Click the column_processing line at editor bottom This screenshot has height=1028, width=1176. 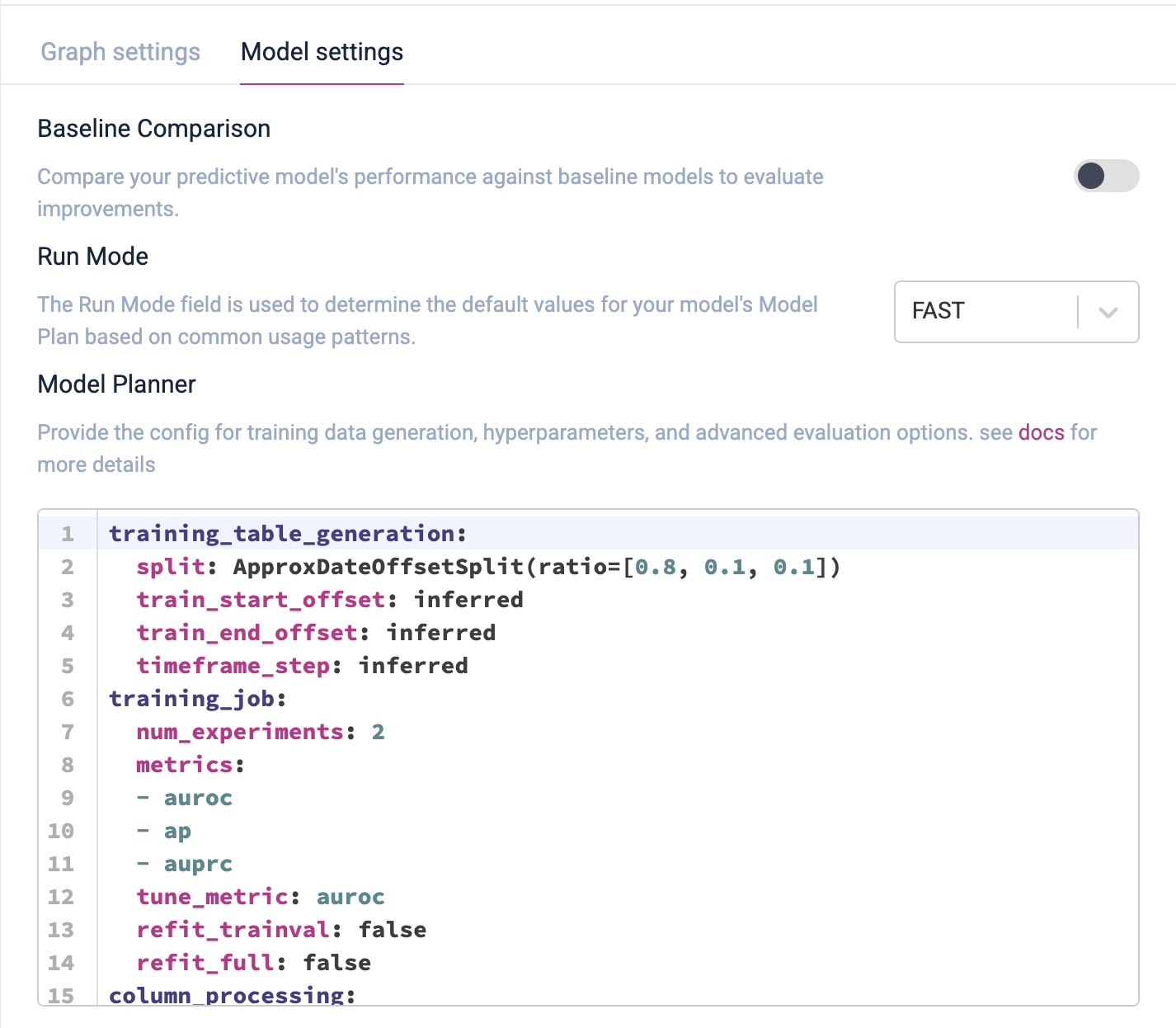pyautogui.click(x=232, y=995)
